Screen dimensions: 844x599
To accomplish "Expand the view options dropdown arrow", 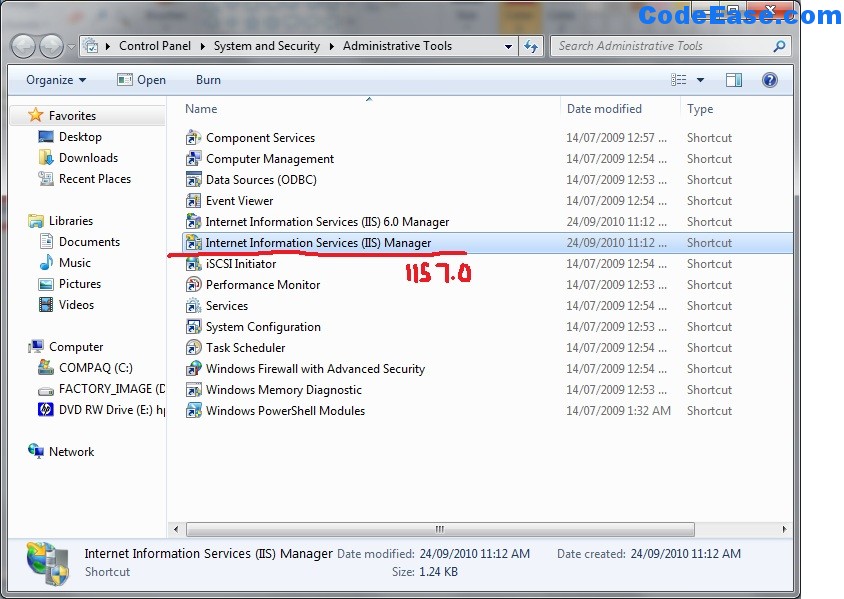I will point(700,80).
